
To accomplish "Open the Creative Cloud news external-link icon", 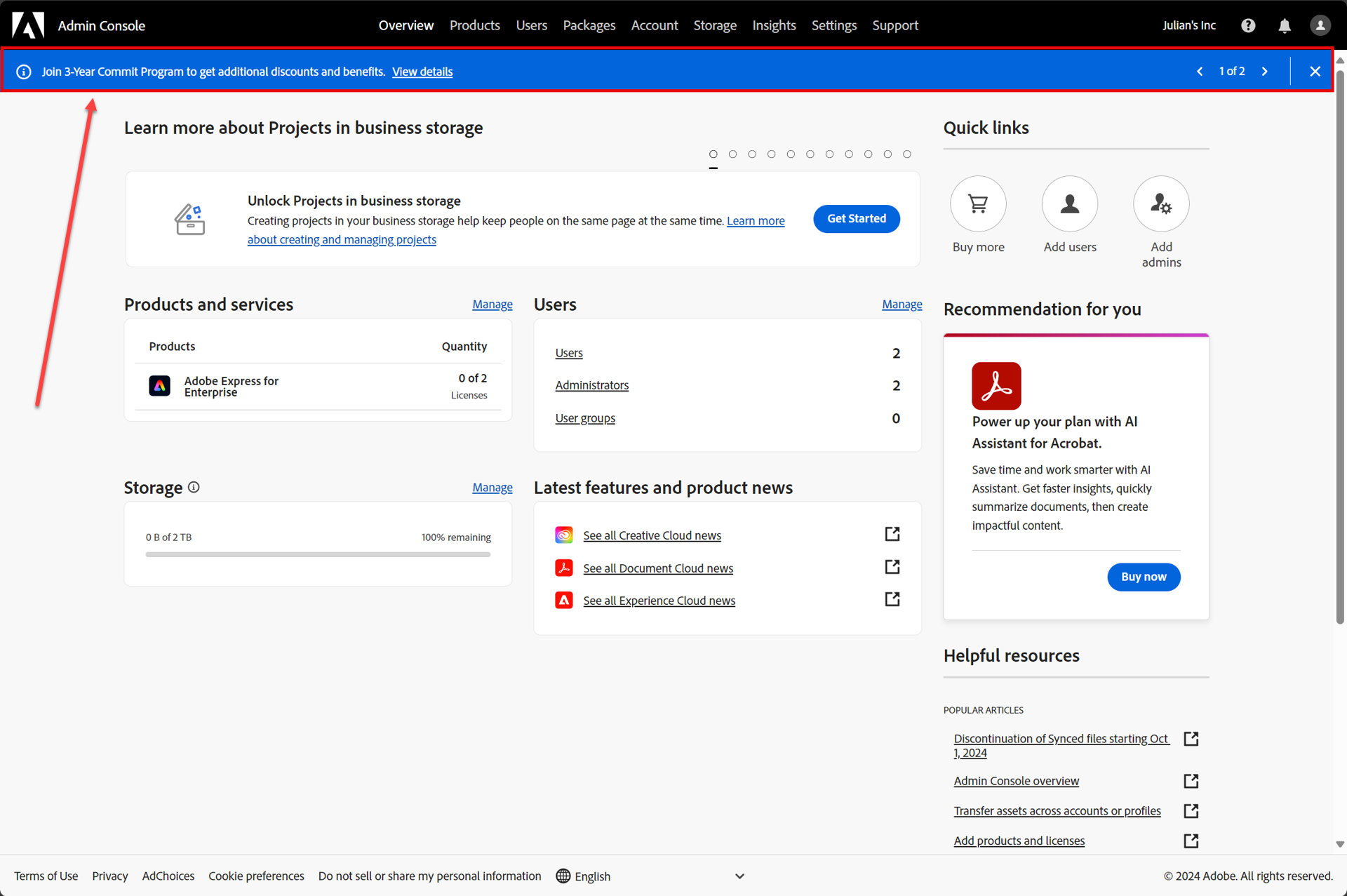I will (892, 534).
